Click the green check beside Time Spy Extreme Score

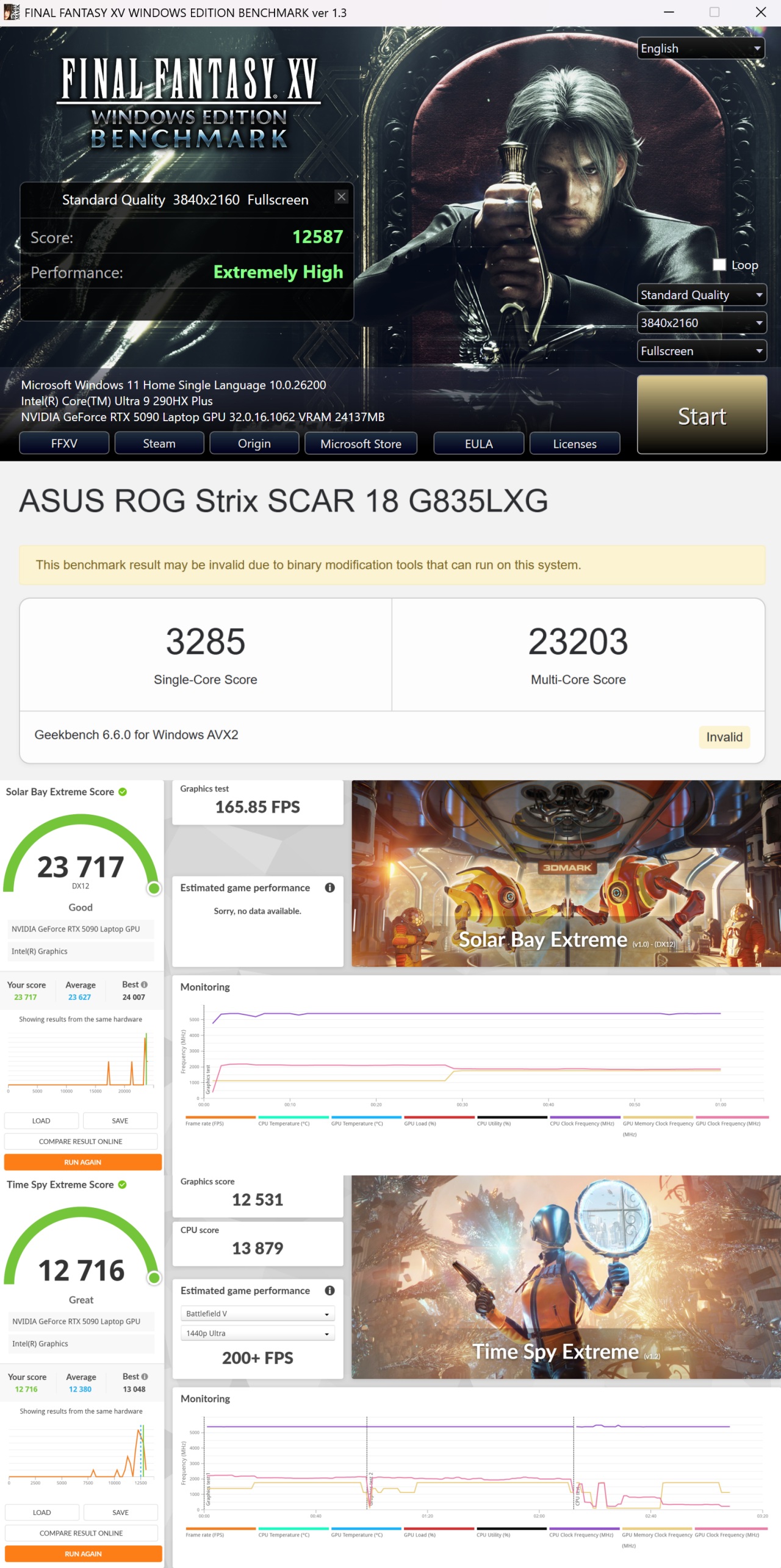[122, 1184]
